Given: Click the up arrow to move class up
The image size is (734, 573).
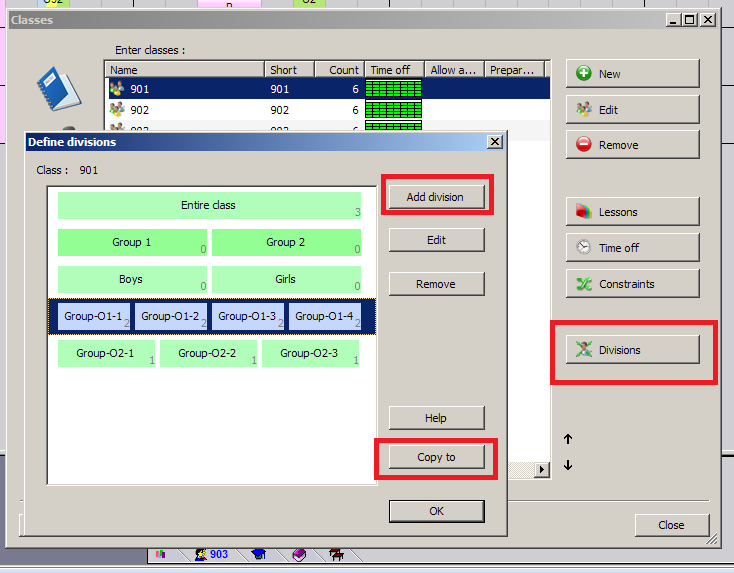Looking at the screenshot, I should click(x=568, y=439).
